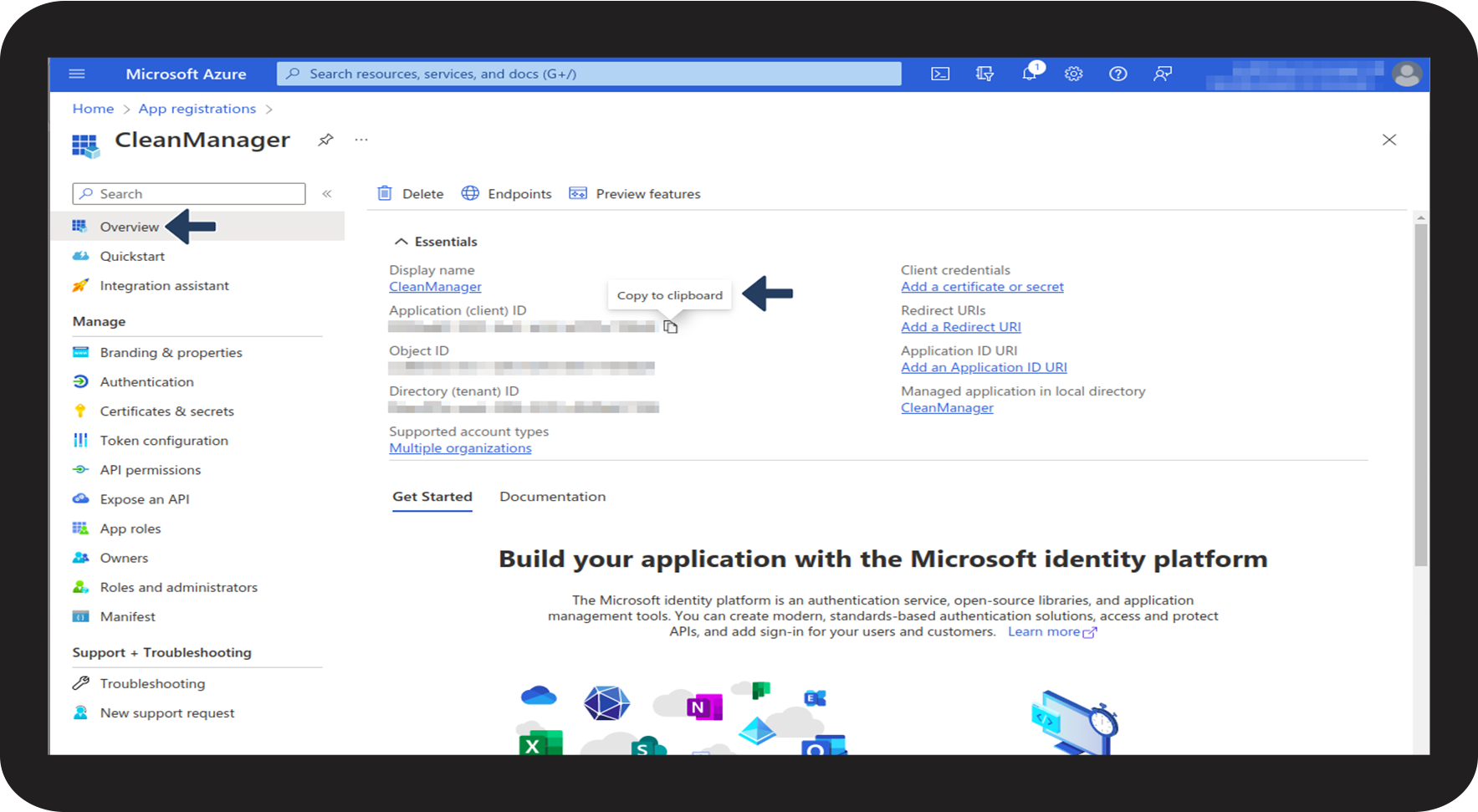Collapse the Essentials section
Viewport: 1478px width, 812px height.
click(x=401, y=242)
